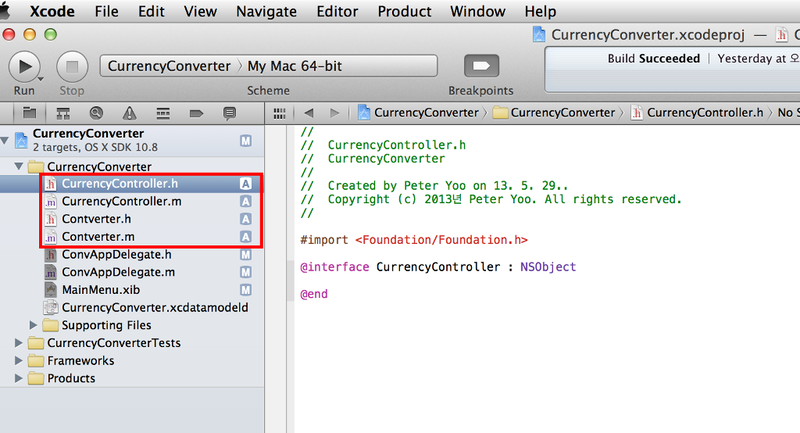The width and height of the screenshot is (800, 433).
Task: Open the Product menu
Action: click(404, 11)
